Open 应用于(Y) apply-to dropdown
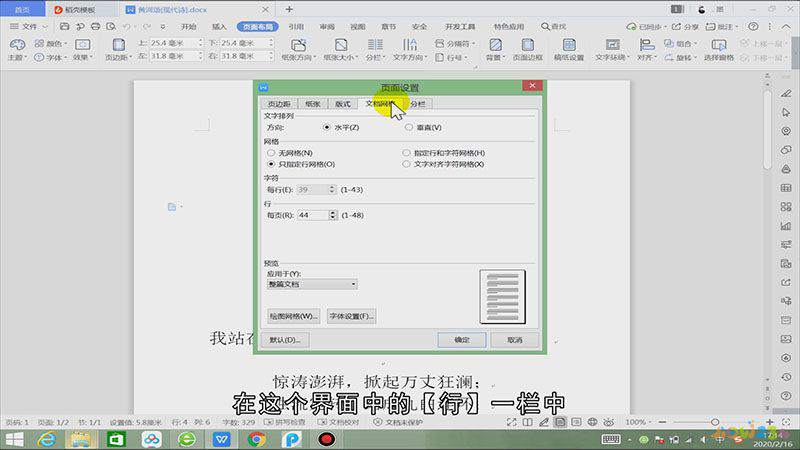This screenshot has width=800, height=450. [x=312, y=284]
